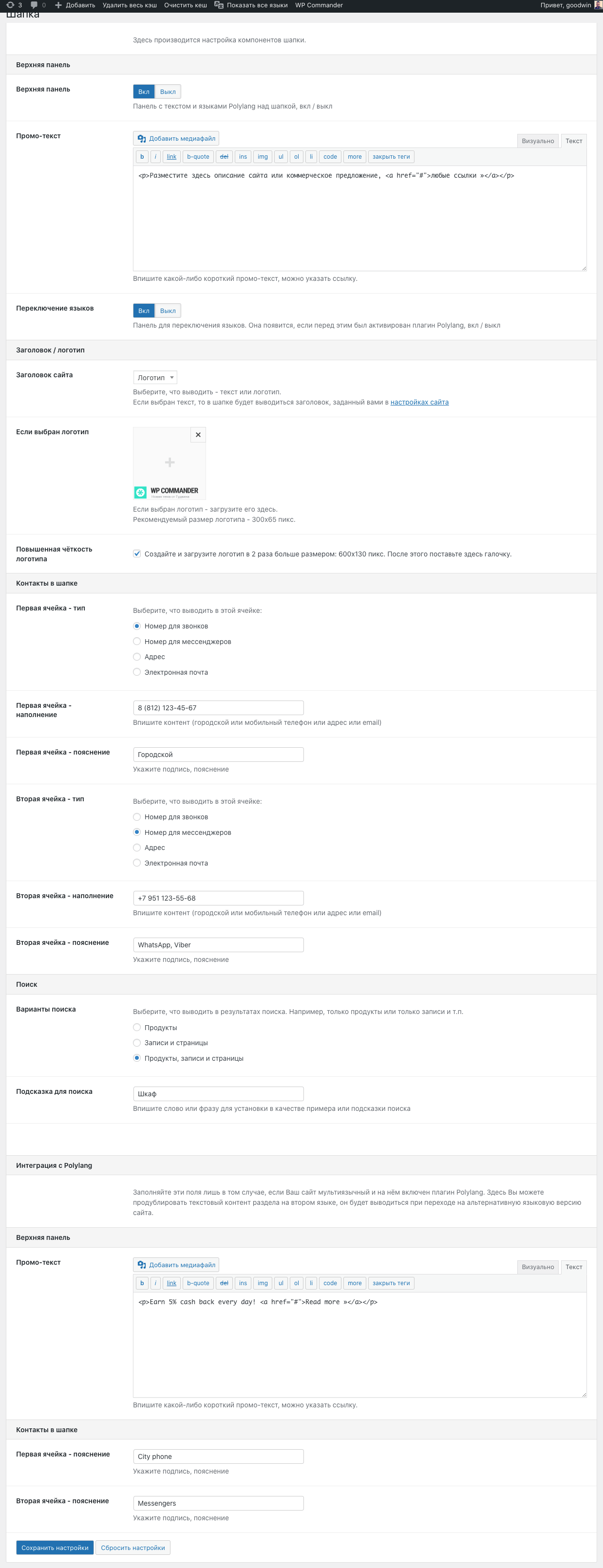Click the WP Commander logo thumbnail
The height and width of the screenshot is (1568, 603).
click(x=170, y=463)
